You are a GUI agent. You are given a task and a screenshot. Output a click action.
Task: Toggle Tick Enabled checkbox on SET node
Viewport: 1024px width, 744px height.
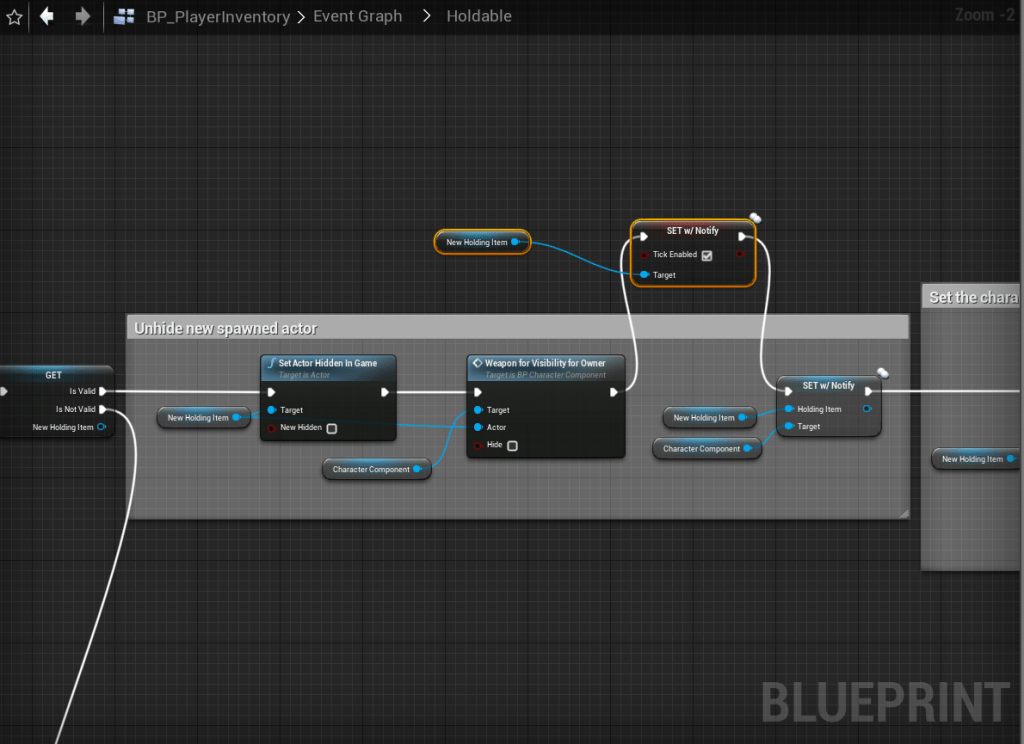tap(707, 255)
